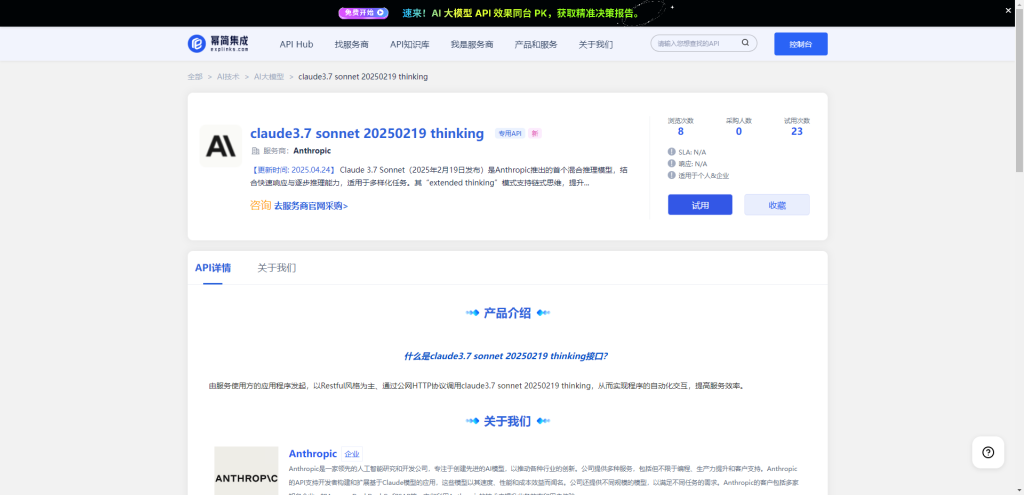Click the 服务商 building icon

(255, 151)
